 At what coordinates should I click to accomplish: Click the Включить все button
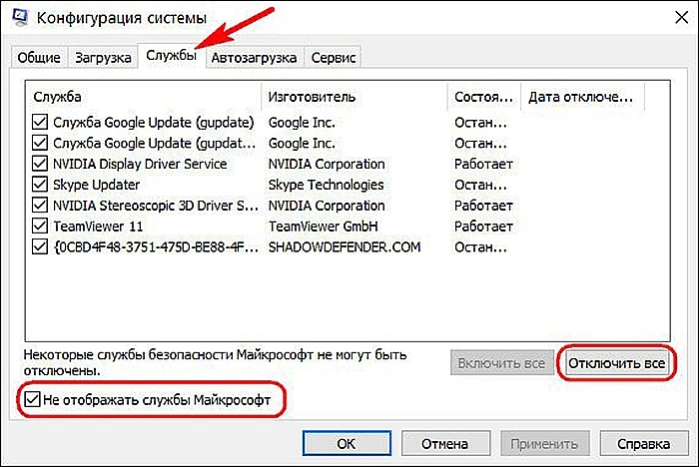[502, 363]
